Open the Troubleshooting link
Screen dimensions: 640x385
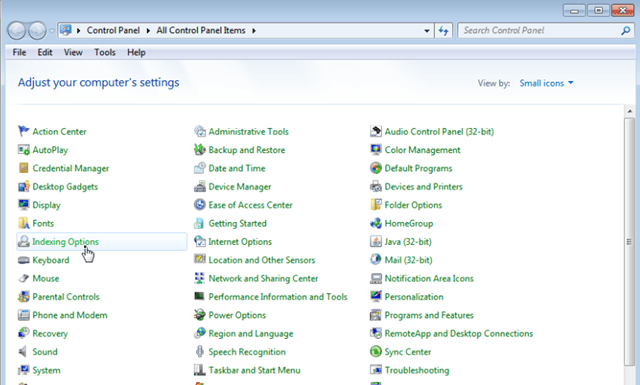[417, 370]
